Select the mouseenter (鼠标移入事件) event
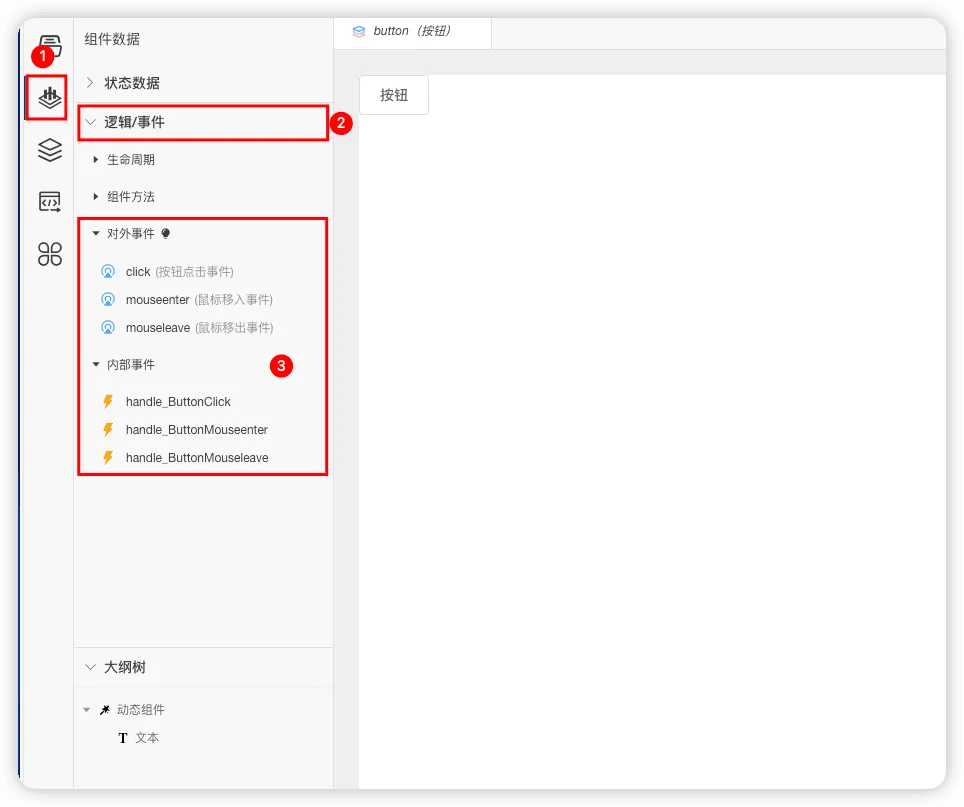Screen dimensions: 964x807 pos(199,299)
